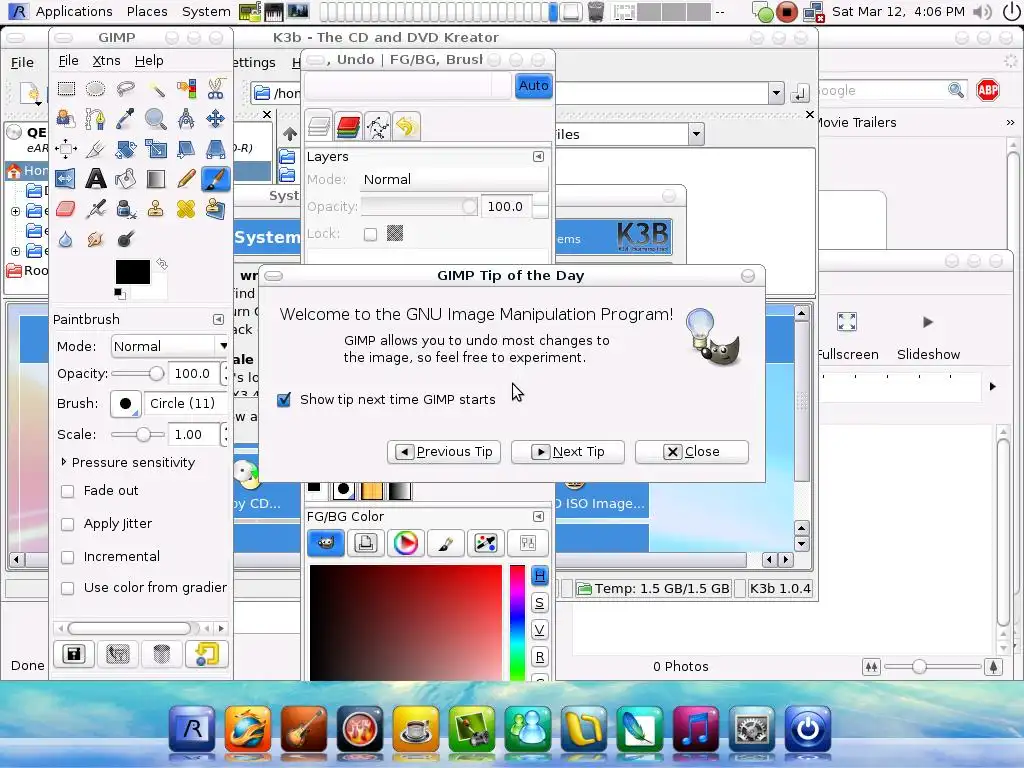Click the swap foreground/background colors arrow
1024x768 pixels.
pos(162,264)
